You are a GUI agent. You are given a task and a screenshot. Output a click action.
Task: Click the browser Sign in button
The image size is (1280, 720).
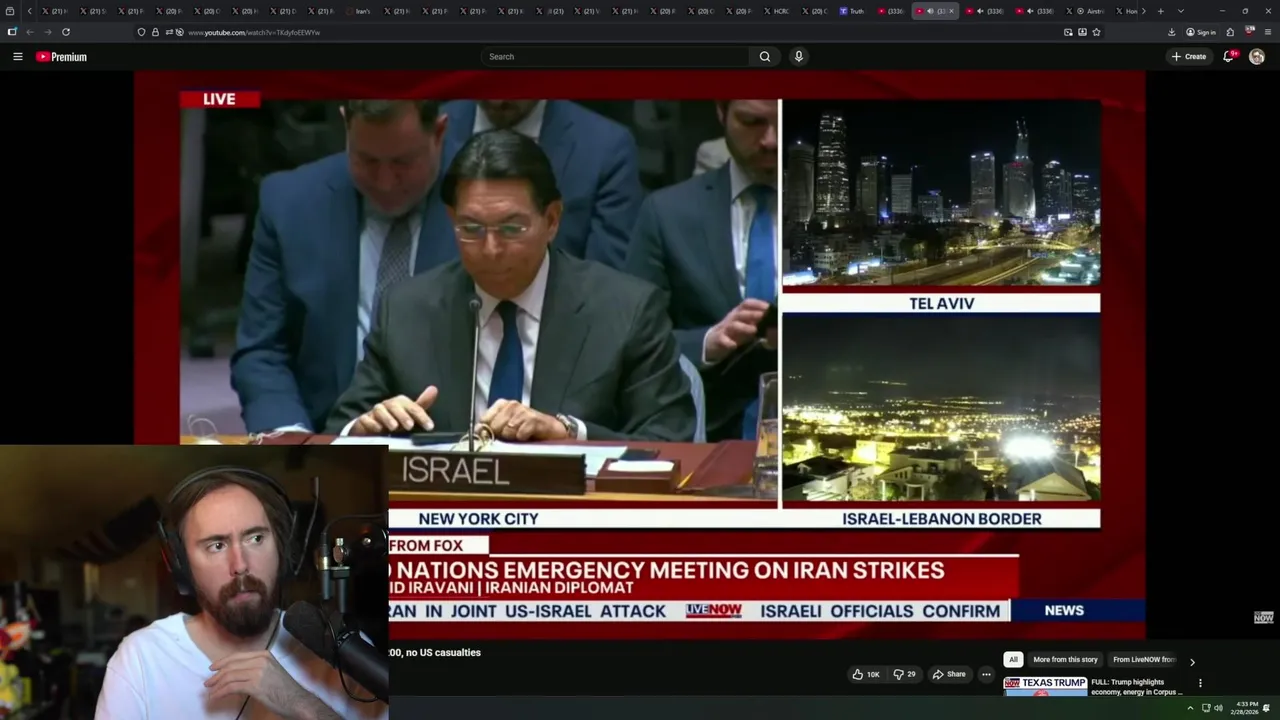[1201, 32]
